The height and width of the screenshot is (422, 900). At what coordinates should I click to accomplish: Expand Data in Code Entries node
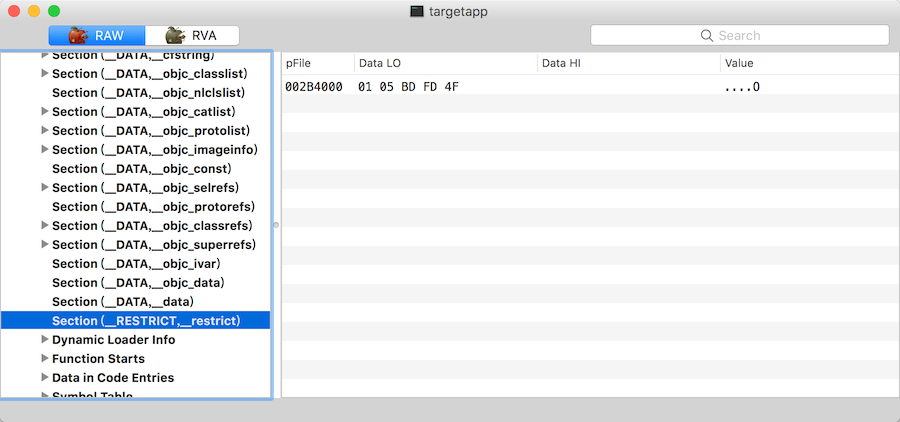pyautogui.click(x=44, y=378)
